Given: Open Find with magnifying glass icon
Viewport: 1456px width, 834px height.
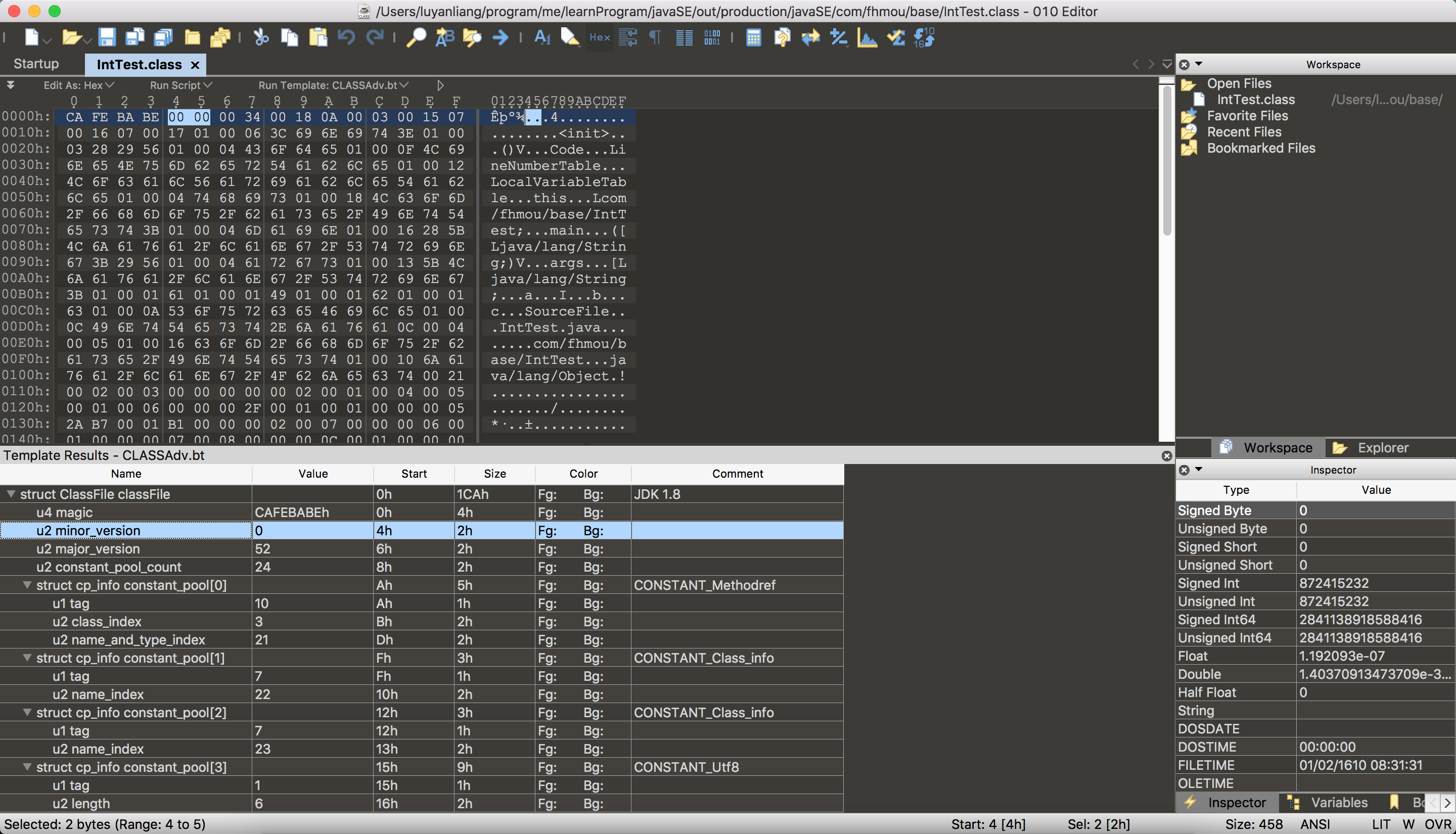Looking at the screenshot, I should (x=416, y=38).
